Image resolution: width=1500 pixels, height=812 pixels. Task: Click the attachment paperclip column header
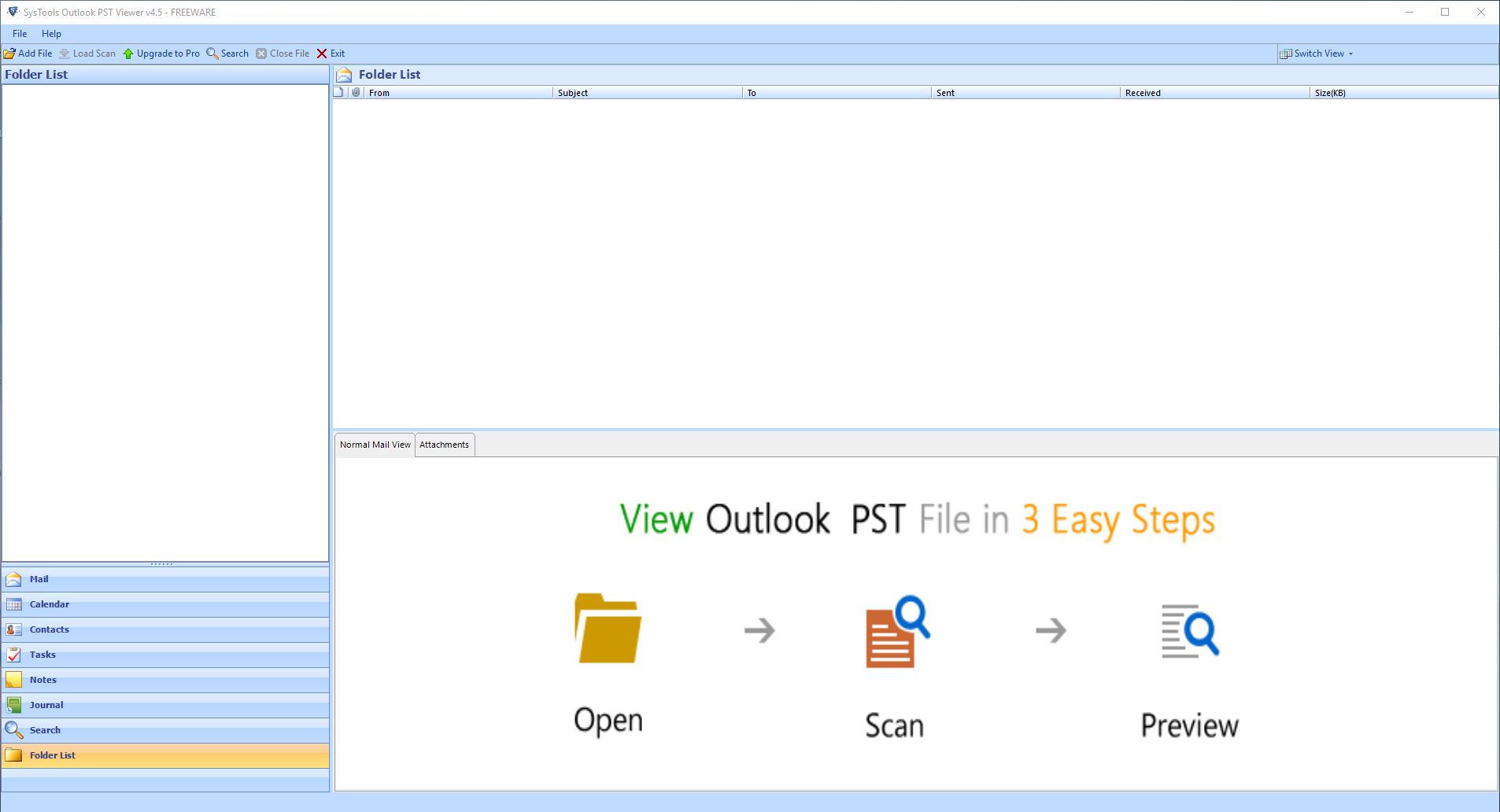[356, 92]
